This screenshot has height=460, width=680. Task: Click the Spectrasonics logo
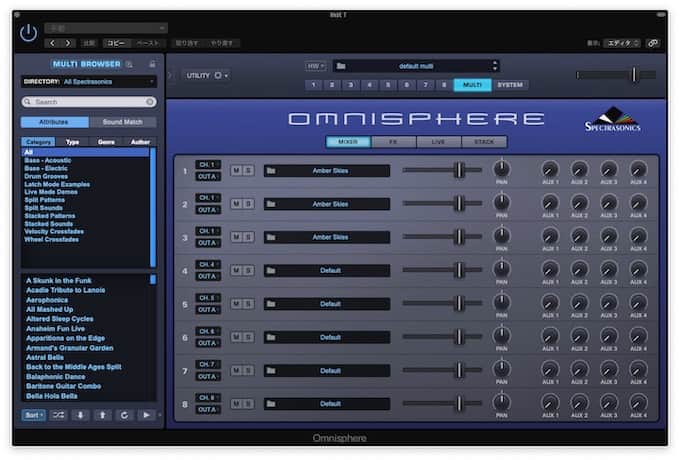click(x=612, y=119)
